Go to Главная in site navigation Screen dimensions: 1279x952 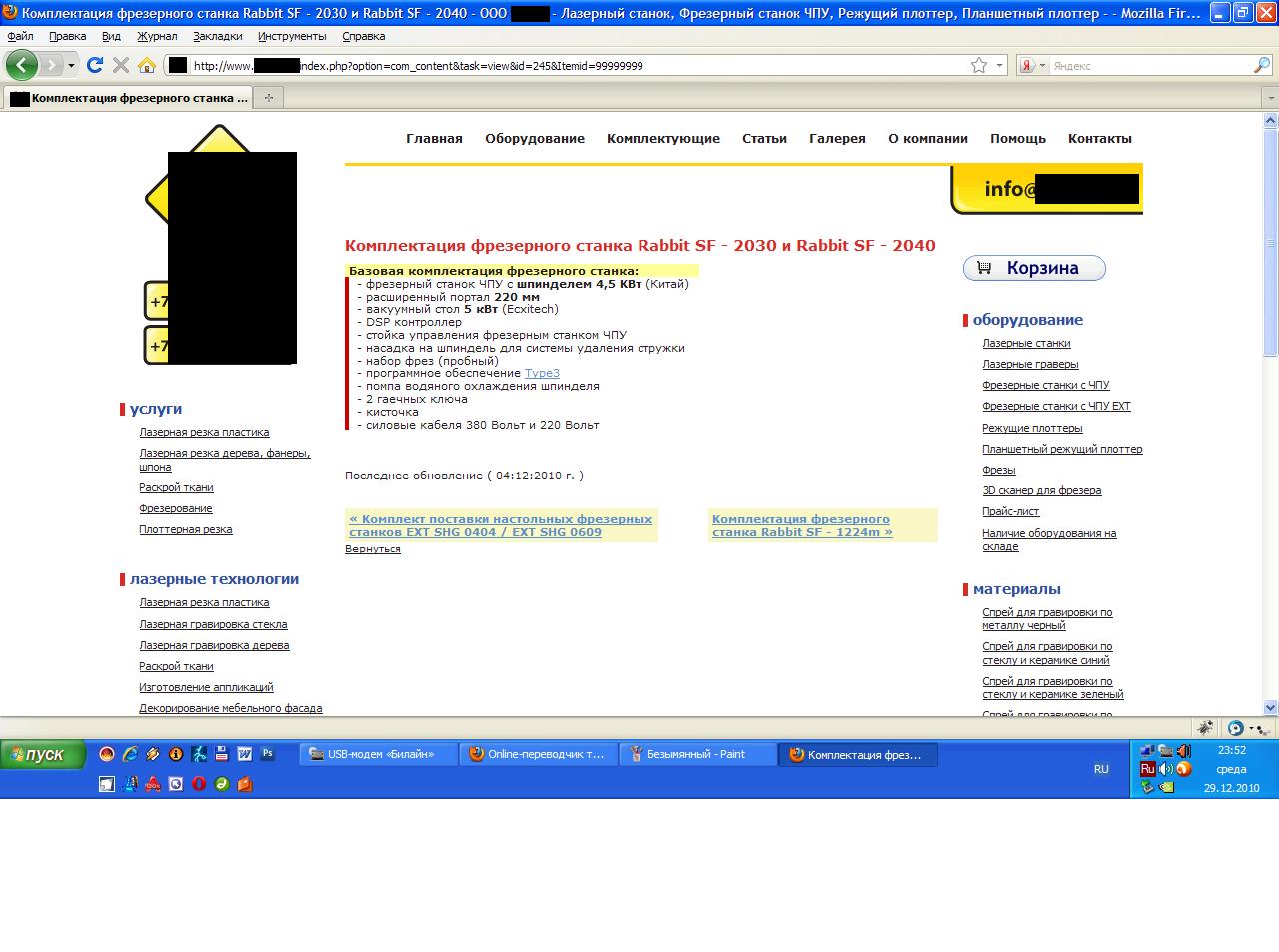coord(434,139)
